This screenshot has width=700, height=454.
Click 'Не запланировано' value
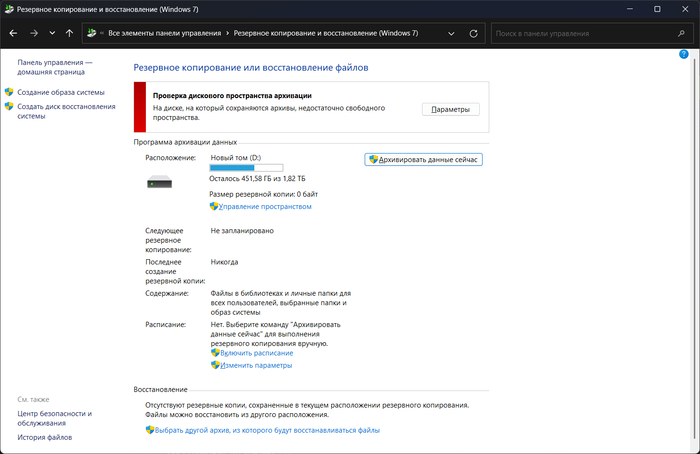point(242,231)
